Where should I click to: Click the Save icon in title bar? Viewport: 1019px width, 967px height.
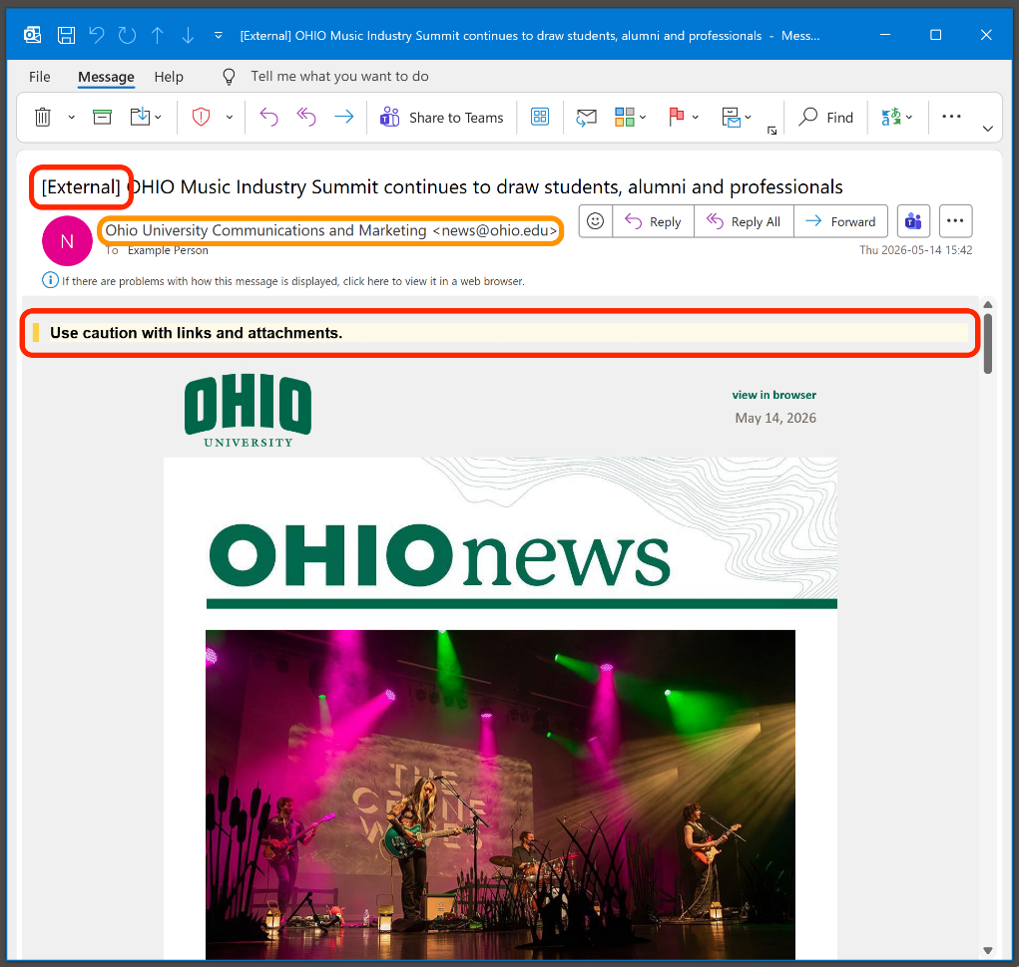click(x=66, y=35)
